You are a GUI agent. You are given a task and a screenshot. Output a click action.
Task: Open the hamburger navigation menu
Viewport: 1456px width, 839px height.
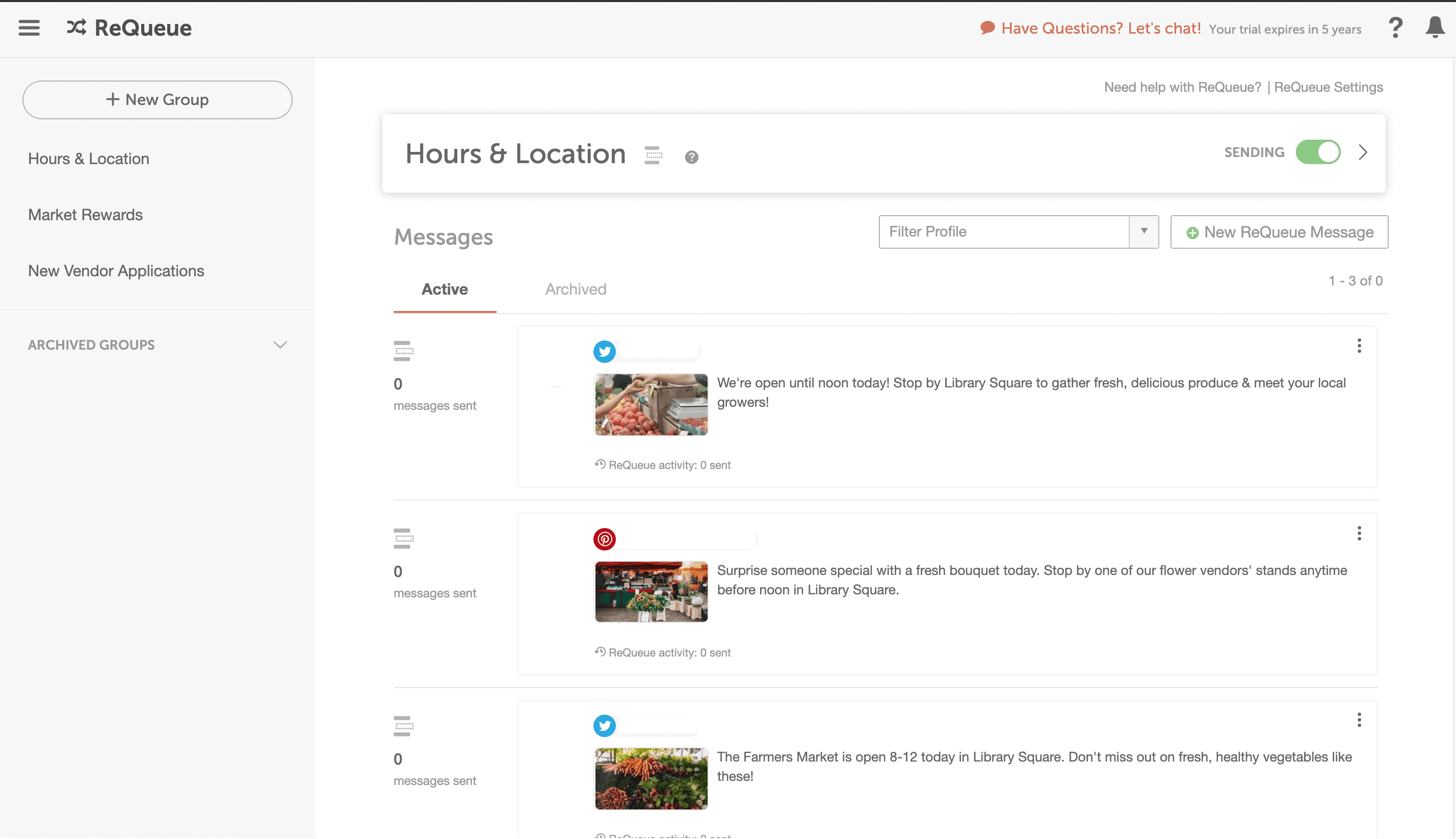(29, 28)
